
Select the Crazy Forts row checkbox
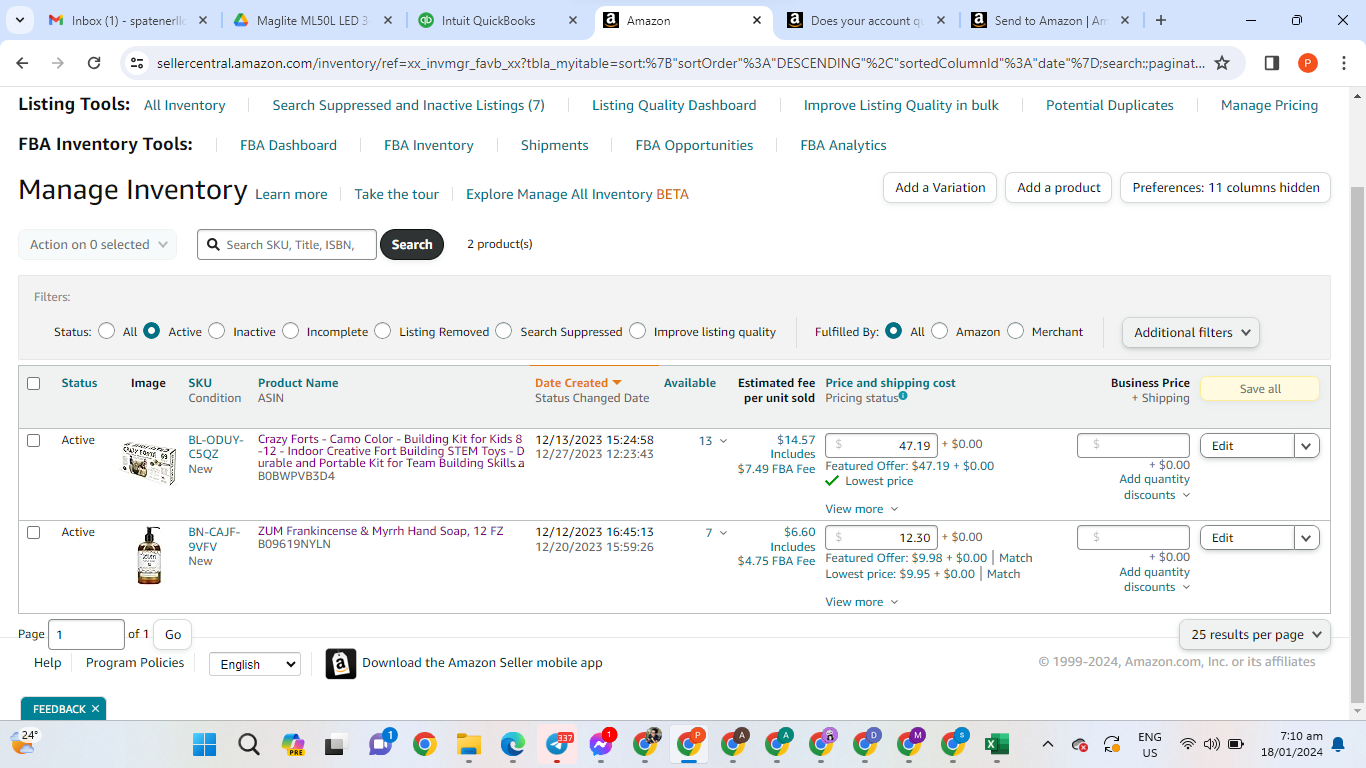[x=34, y=440]
